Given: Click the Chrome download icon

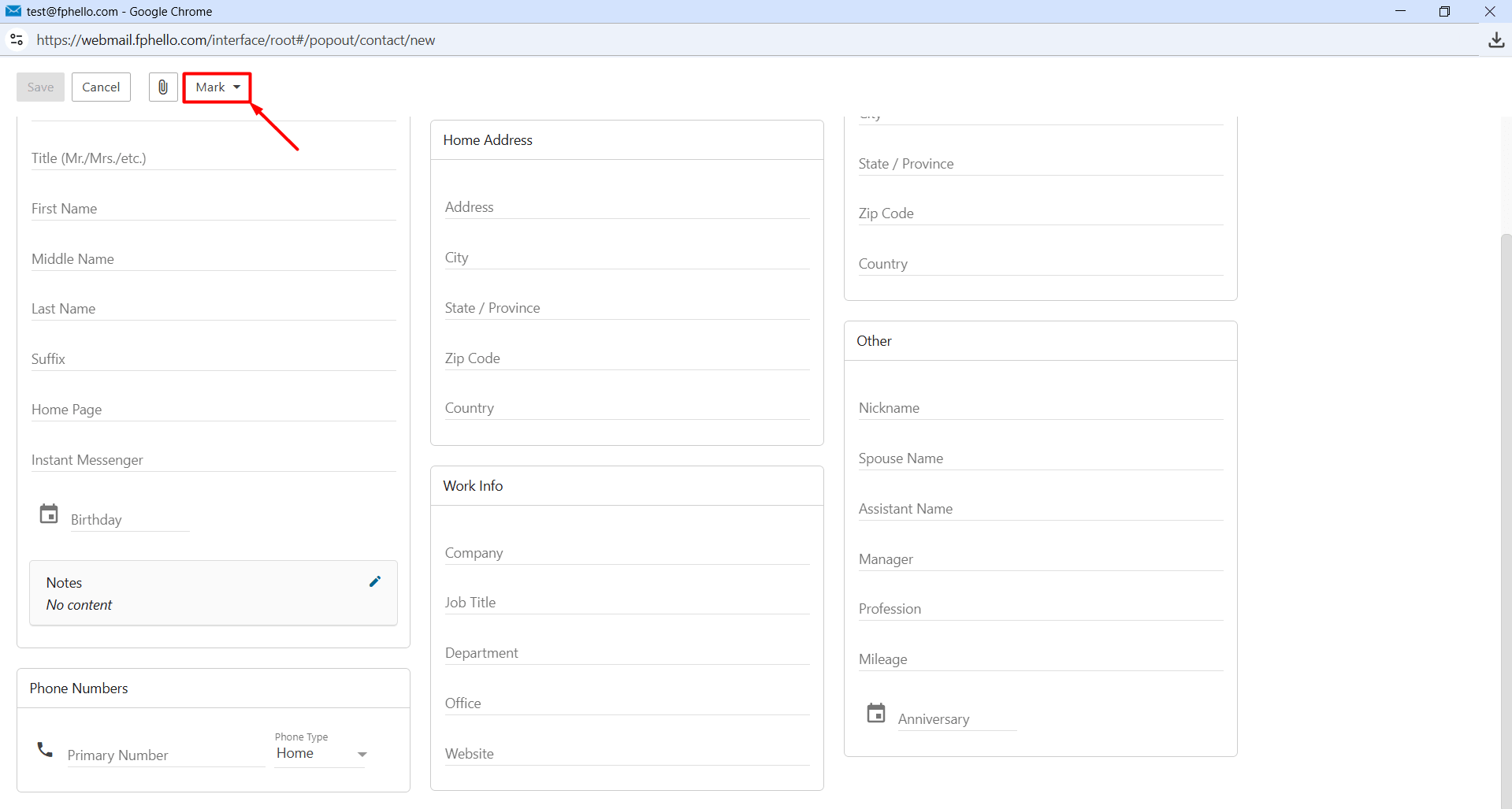Looking at the screenshot, I should [1496, 40].
